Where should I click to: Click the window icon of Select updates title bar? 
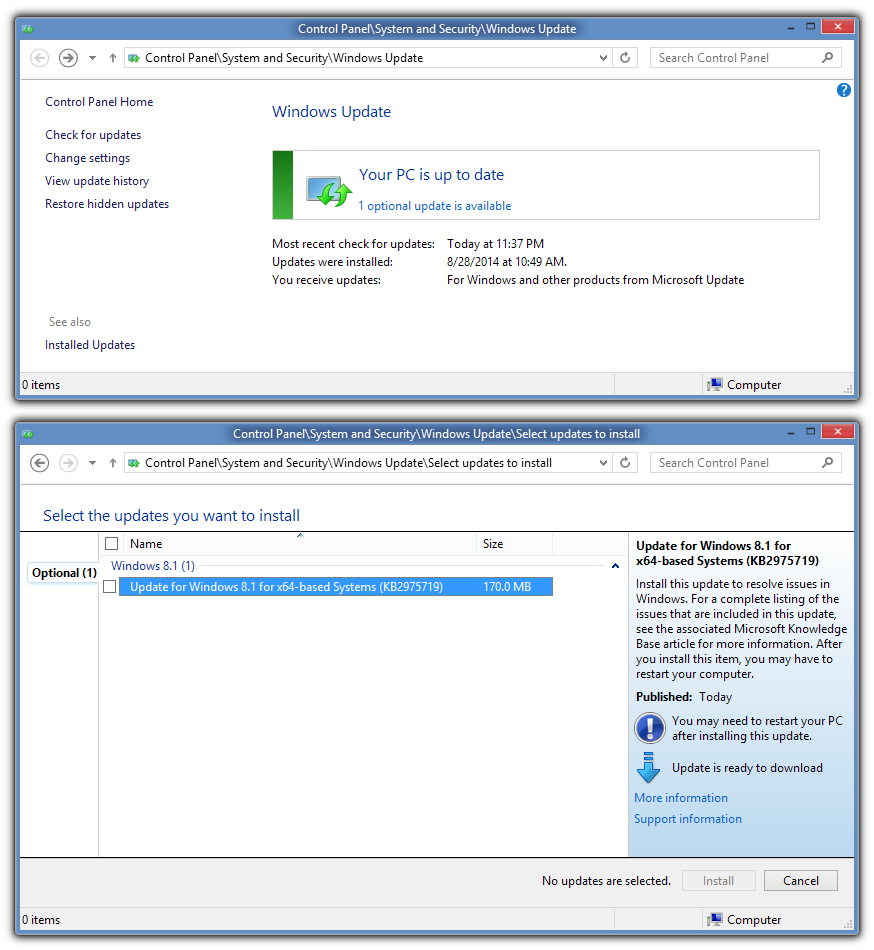coord(28,433)
